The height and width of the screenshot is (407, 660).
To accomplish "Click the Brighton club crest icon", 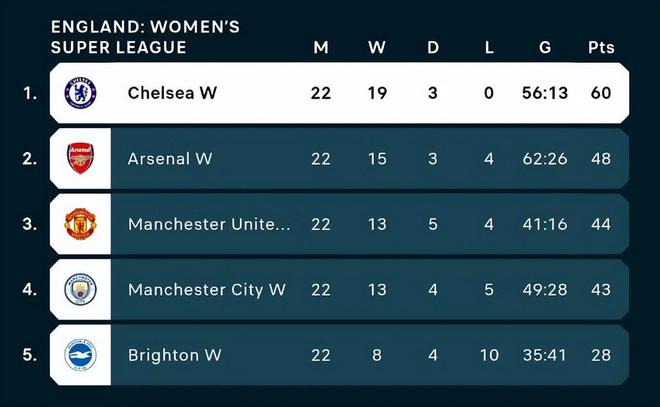I will pos(80,354).
